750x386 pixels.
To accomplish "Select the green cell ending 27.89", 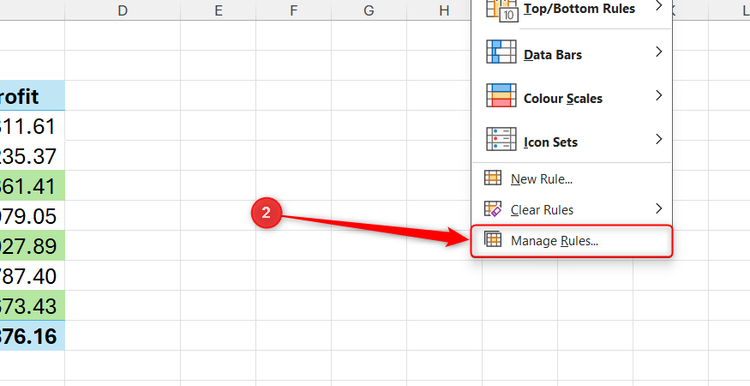I will point(32,246).
